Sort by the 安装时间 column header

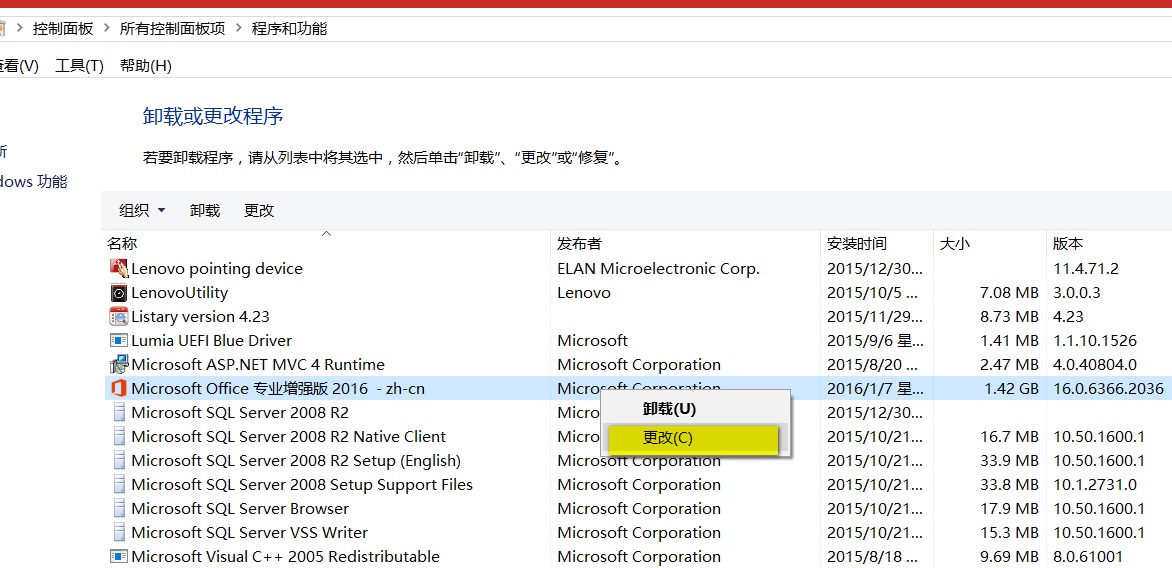coord(877,243)
